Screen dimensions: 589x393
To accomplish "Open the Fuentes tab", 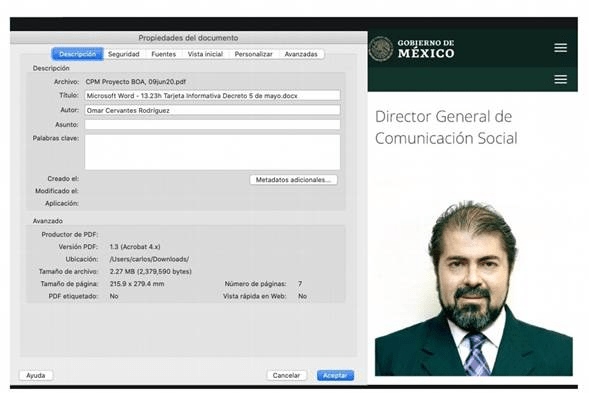I will pos(163,54).
